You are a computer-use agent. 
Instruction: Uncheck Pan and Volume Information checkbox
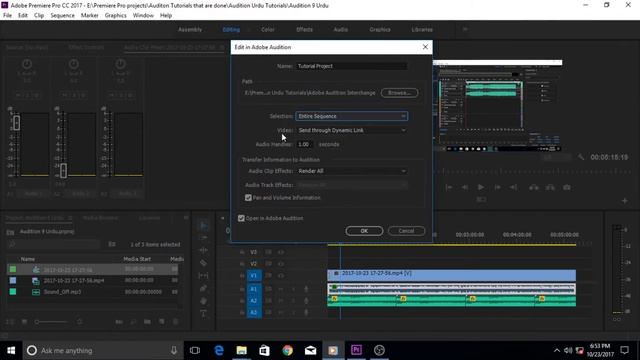tap(248, 198)
